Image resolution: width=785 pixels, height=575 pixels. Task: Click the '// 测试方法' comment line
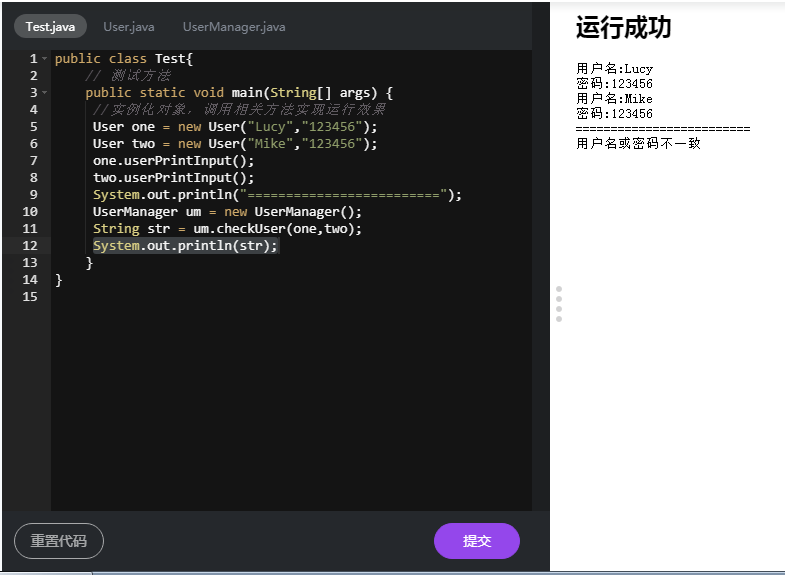(x=128, y=76)
